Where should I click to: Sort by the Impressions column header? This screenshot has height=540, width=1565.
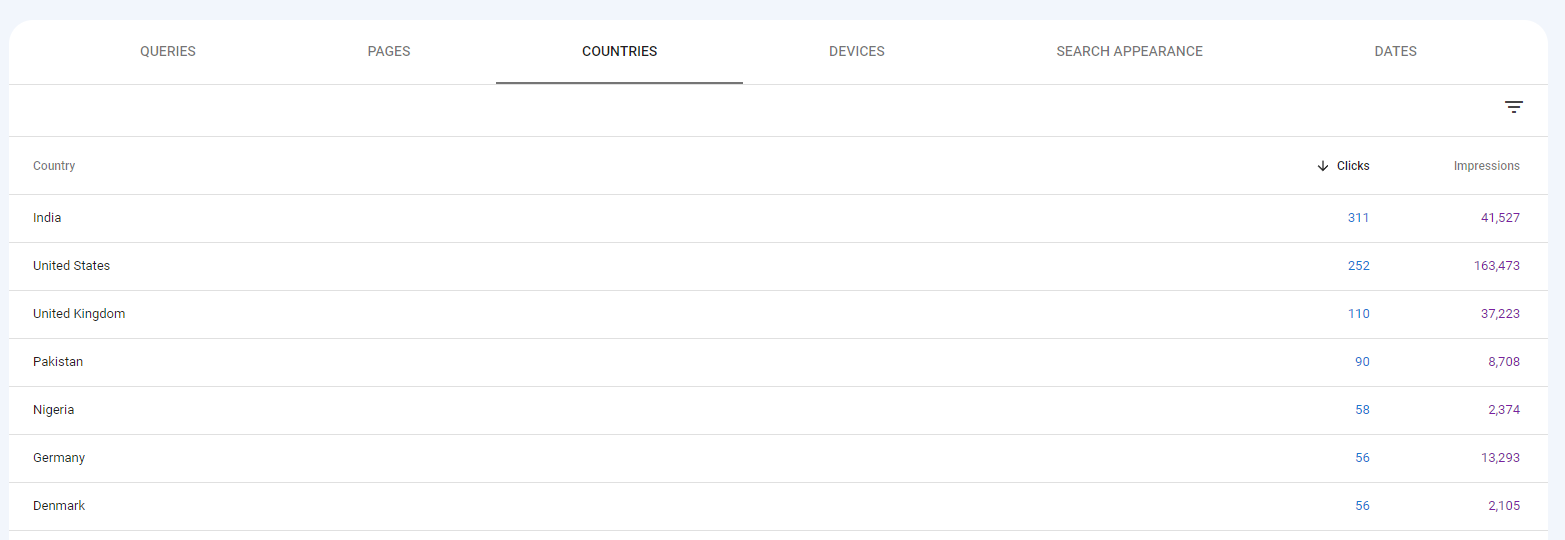[x=1486, y=166]
